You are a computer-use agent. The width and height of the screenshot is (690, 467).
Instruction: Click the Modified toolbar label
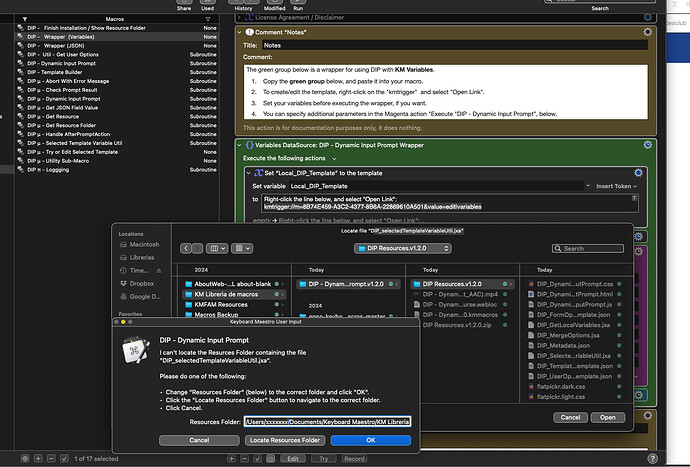275,8
